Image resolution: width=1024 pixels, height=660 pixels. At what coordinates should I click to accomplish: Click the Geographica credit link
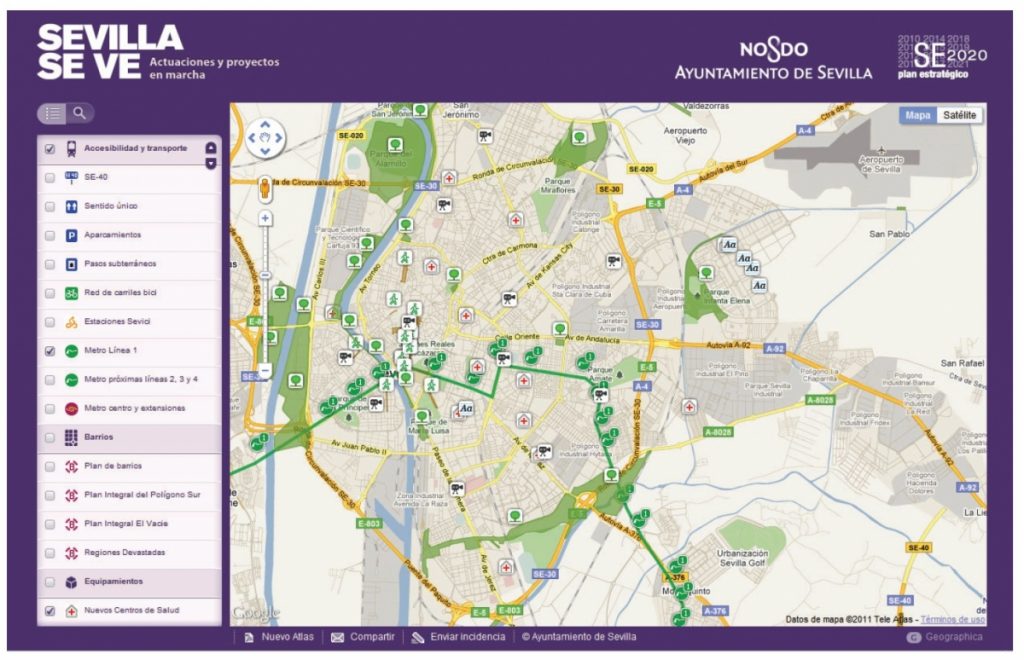point(945,637)
